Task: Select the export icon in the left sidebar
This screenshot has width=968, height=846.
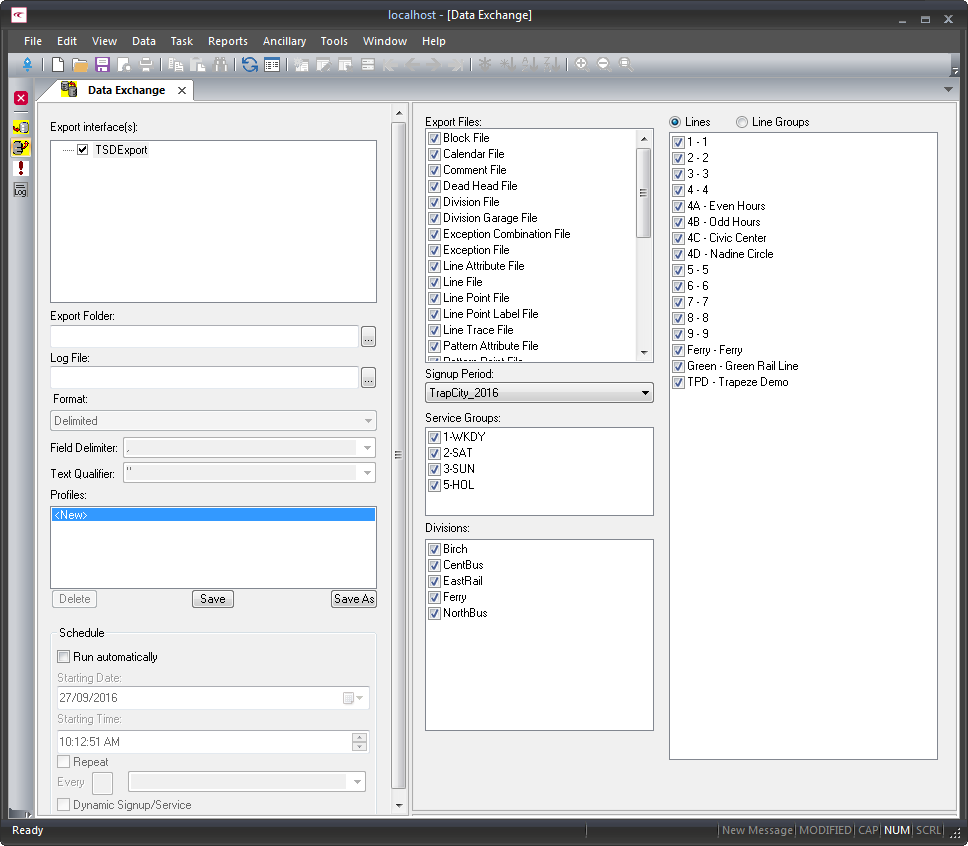Action: (x=20, y=148)
